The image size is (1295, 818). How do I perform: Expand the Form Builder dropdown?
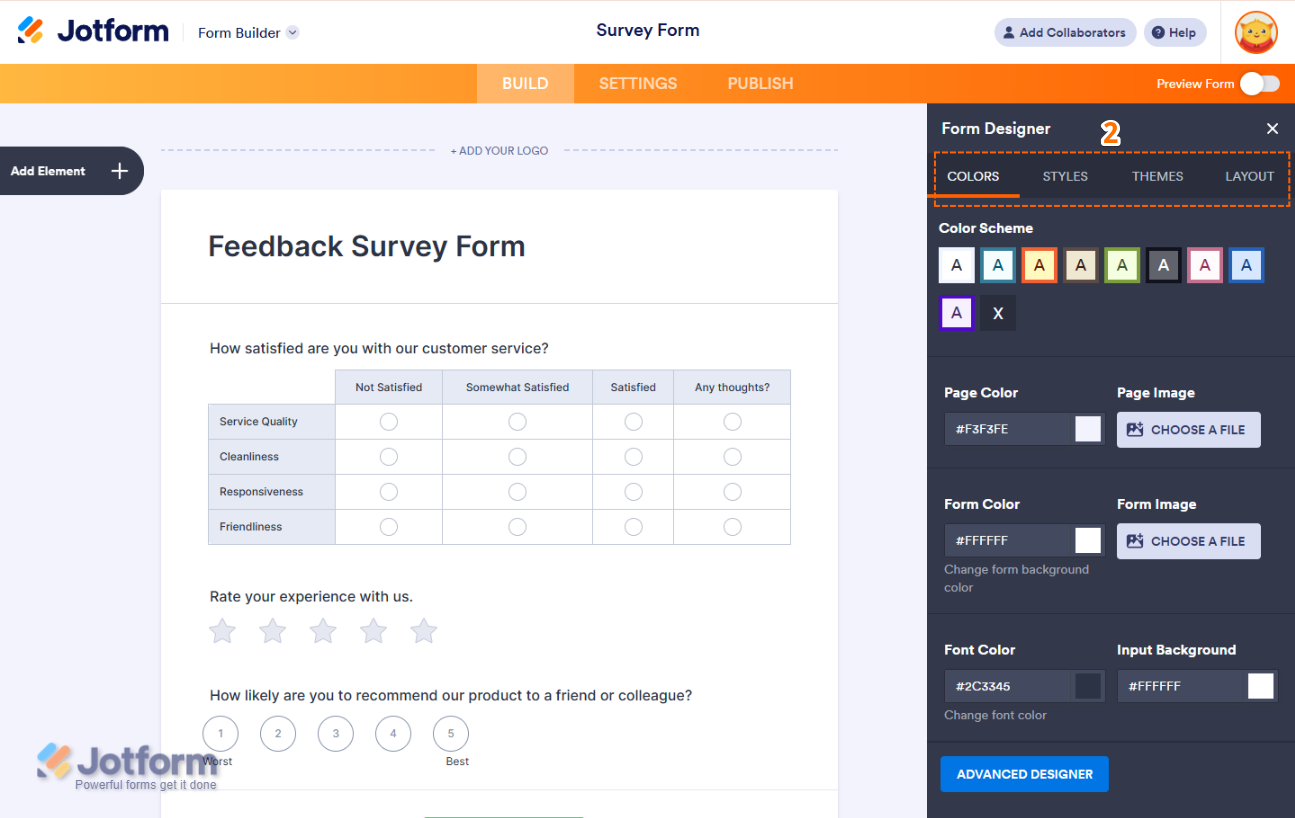click(x=292, y=33)
